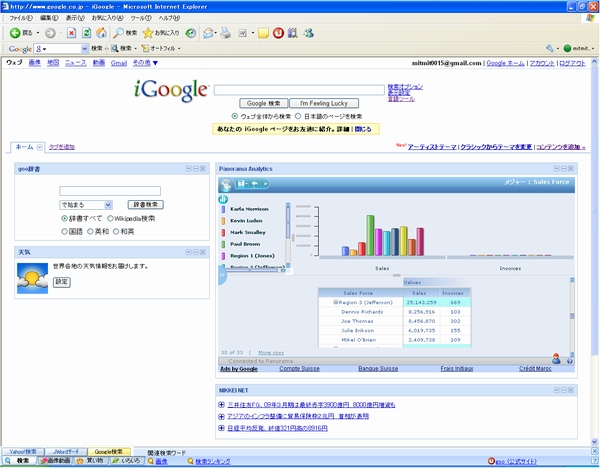Open the 編集 menu
The image size is (600, 468).
pyautogui.click(x=49, y=18)
